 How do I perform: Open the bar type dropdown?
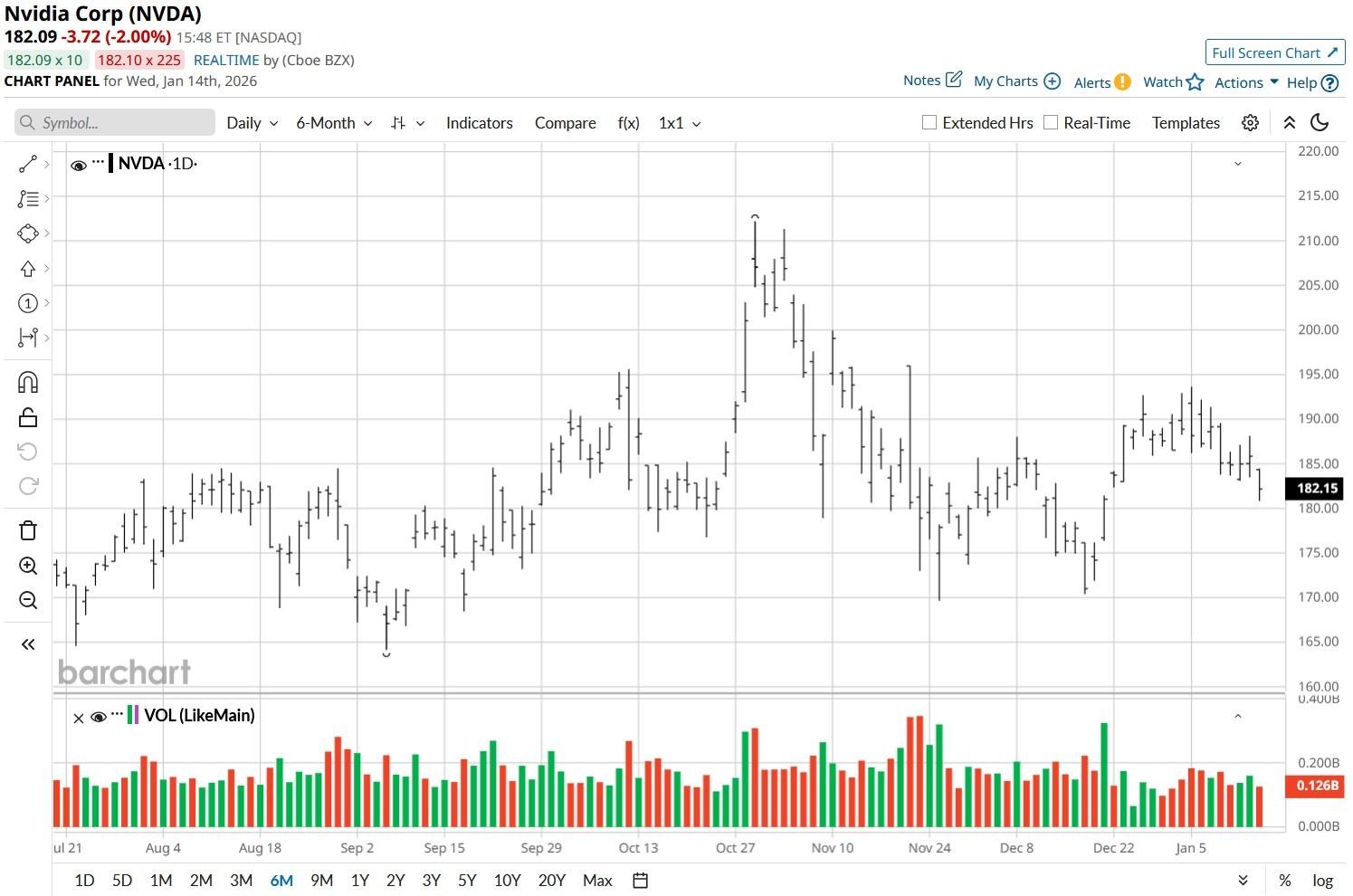coord(407,123)
